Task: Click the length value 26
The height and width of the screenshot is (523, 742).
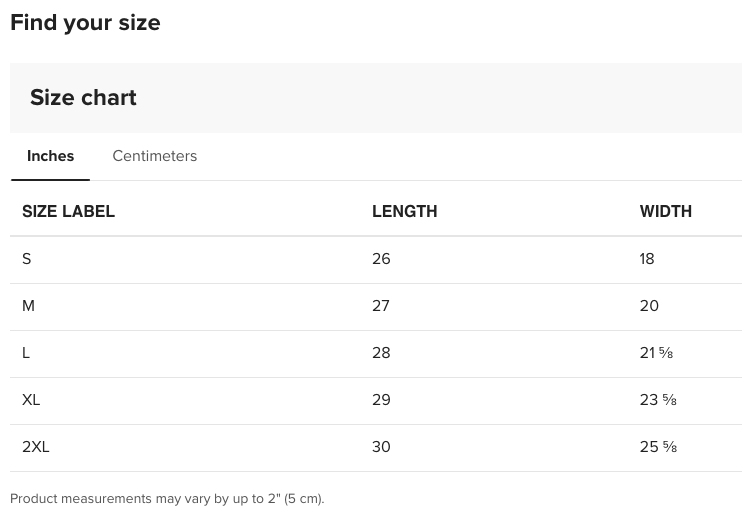Action: tap(381, 259)
